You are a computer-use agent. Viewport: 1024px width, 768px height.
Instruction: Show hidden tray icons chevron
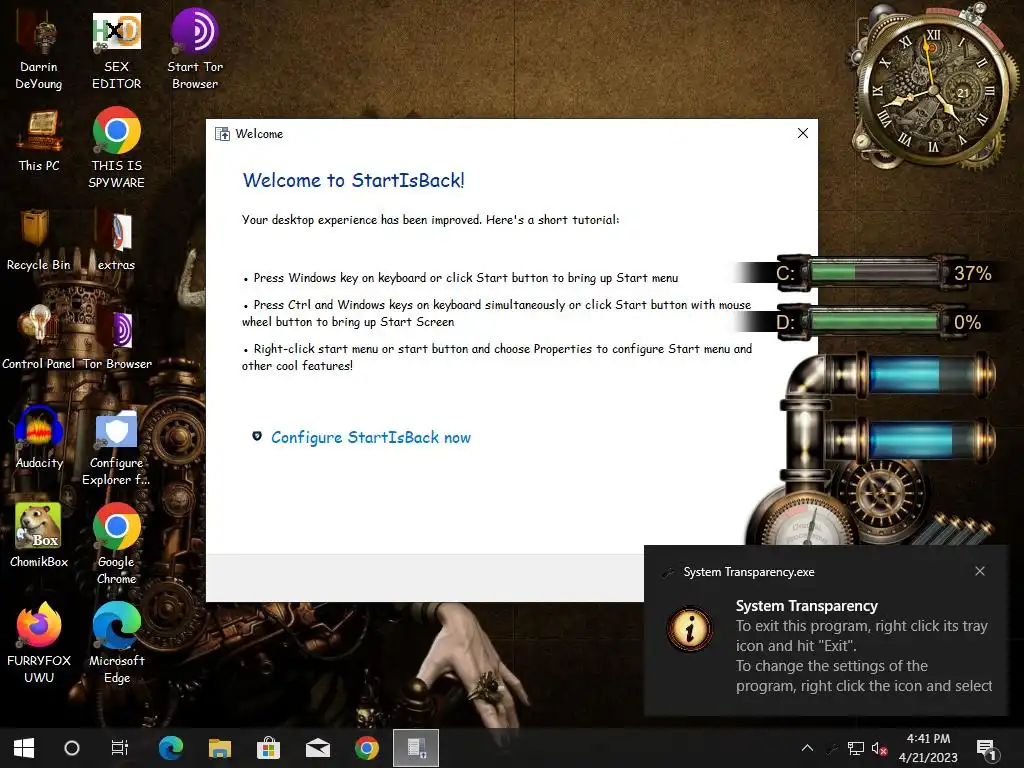807,748
